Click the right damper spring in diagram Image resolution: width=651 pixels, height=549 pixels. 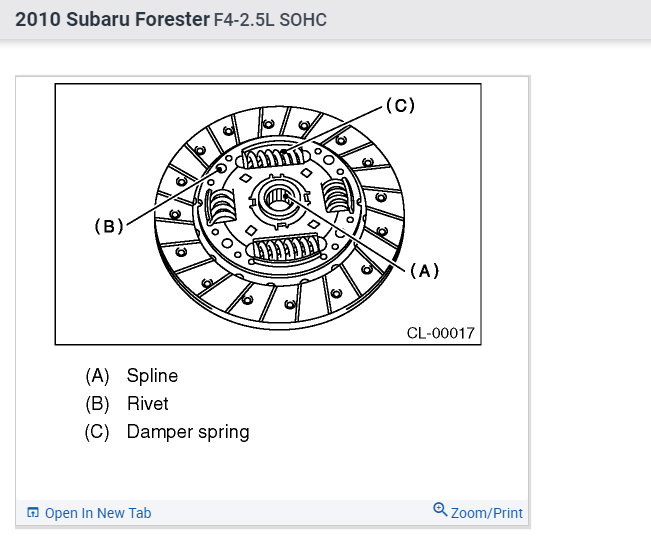click(337, 194)
